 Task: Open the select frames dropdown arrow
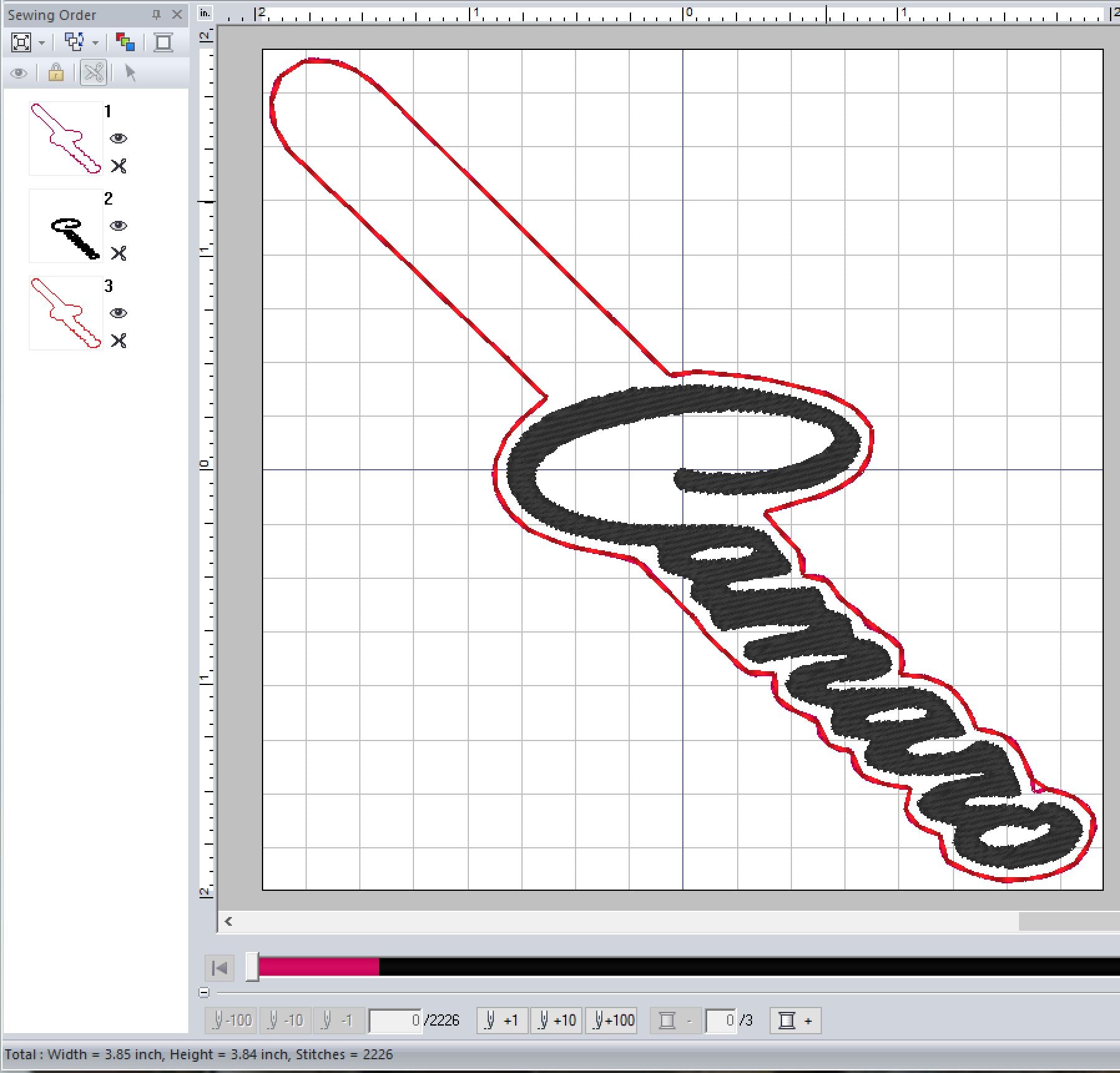point(95,43)
